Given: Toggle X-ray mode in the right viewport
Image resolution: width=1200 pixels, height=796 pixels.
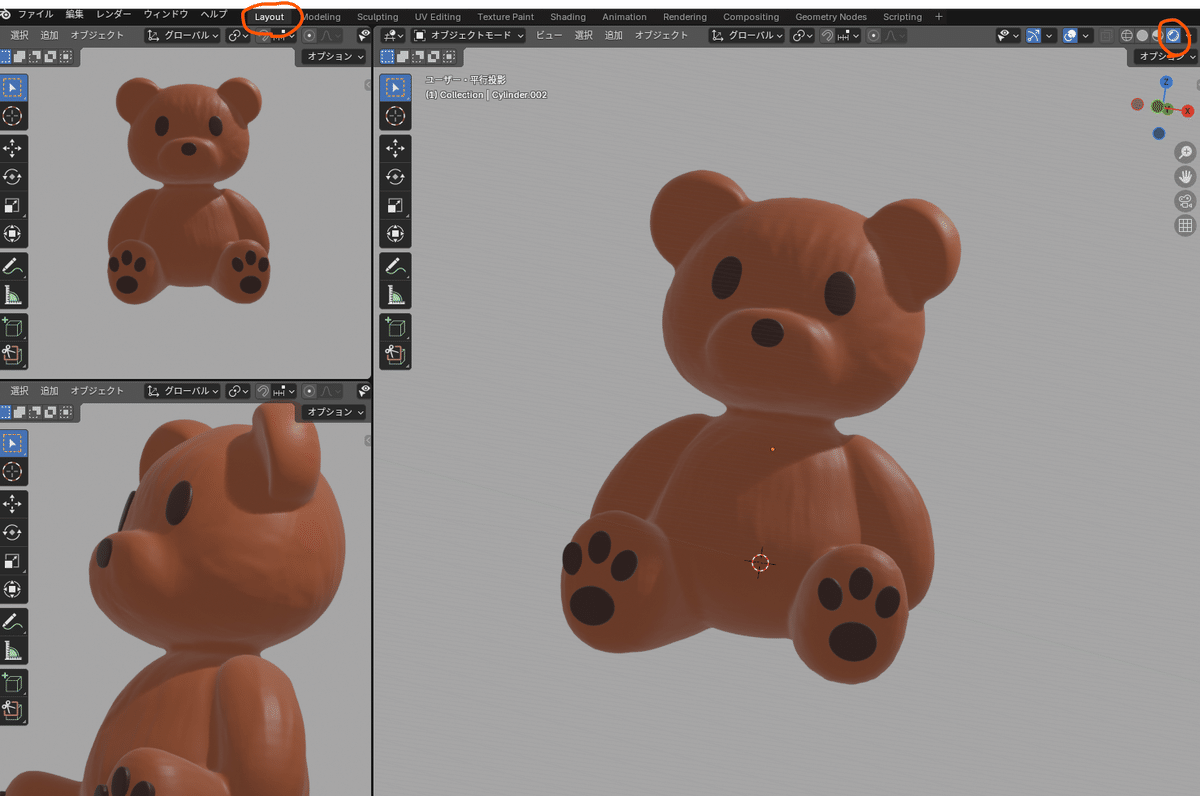Looking at the screenshot, I should click(x=1105, y=36).
